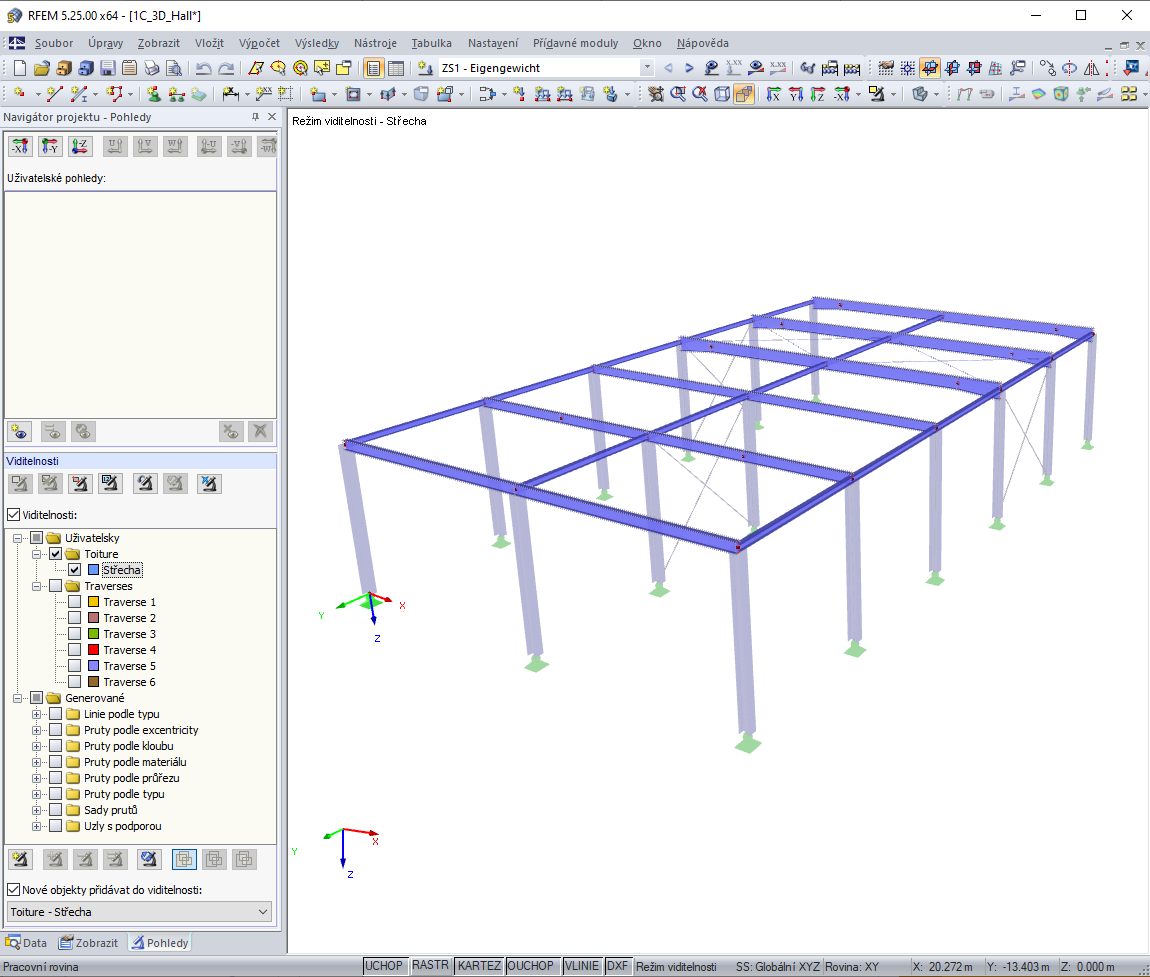Collapse the Uživatelsky tree node
1150x977 pixels.
(x=18, y=538)
